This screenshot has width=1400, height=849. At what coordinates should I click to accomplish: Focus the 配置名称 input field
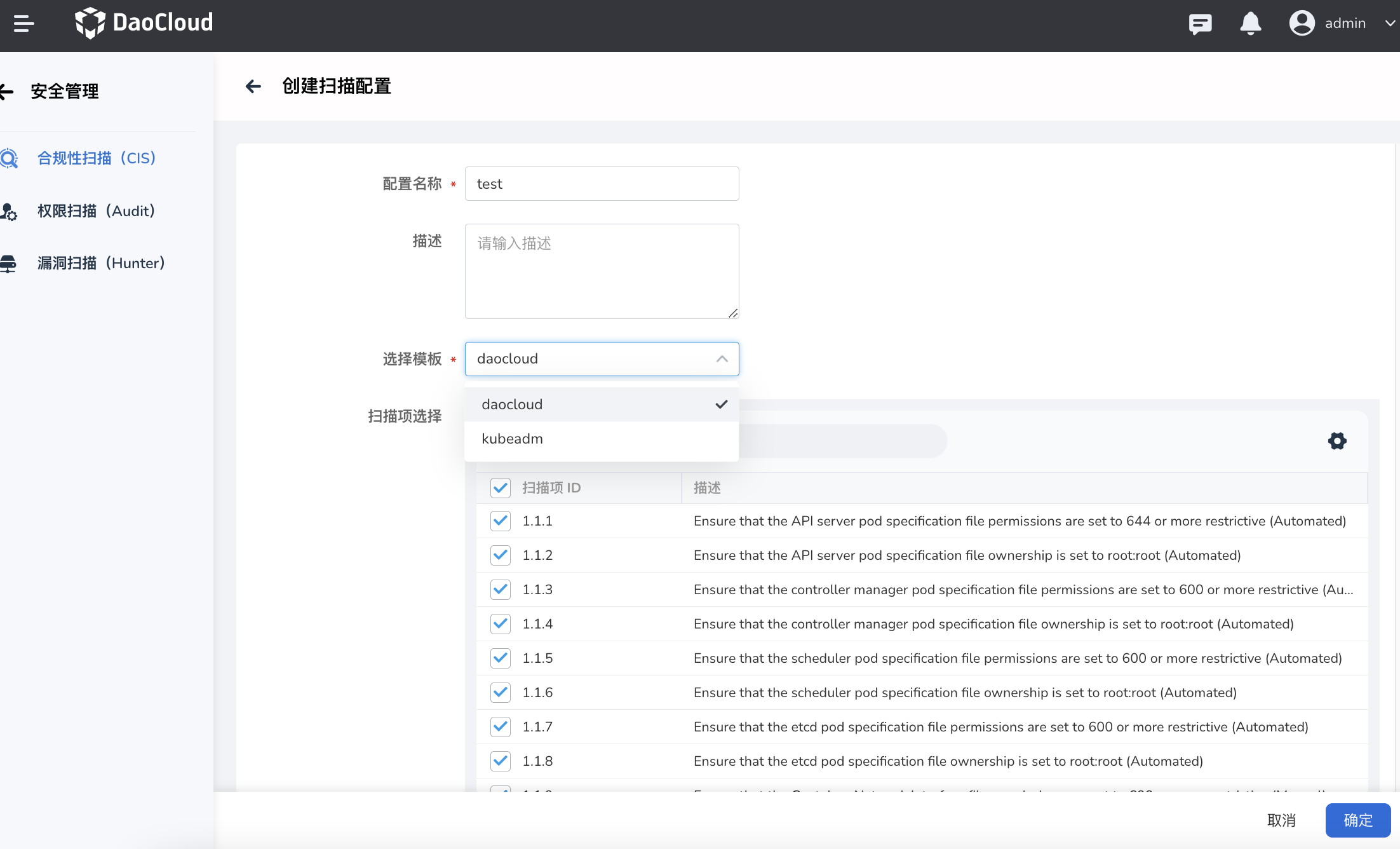pos(602,184)
